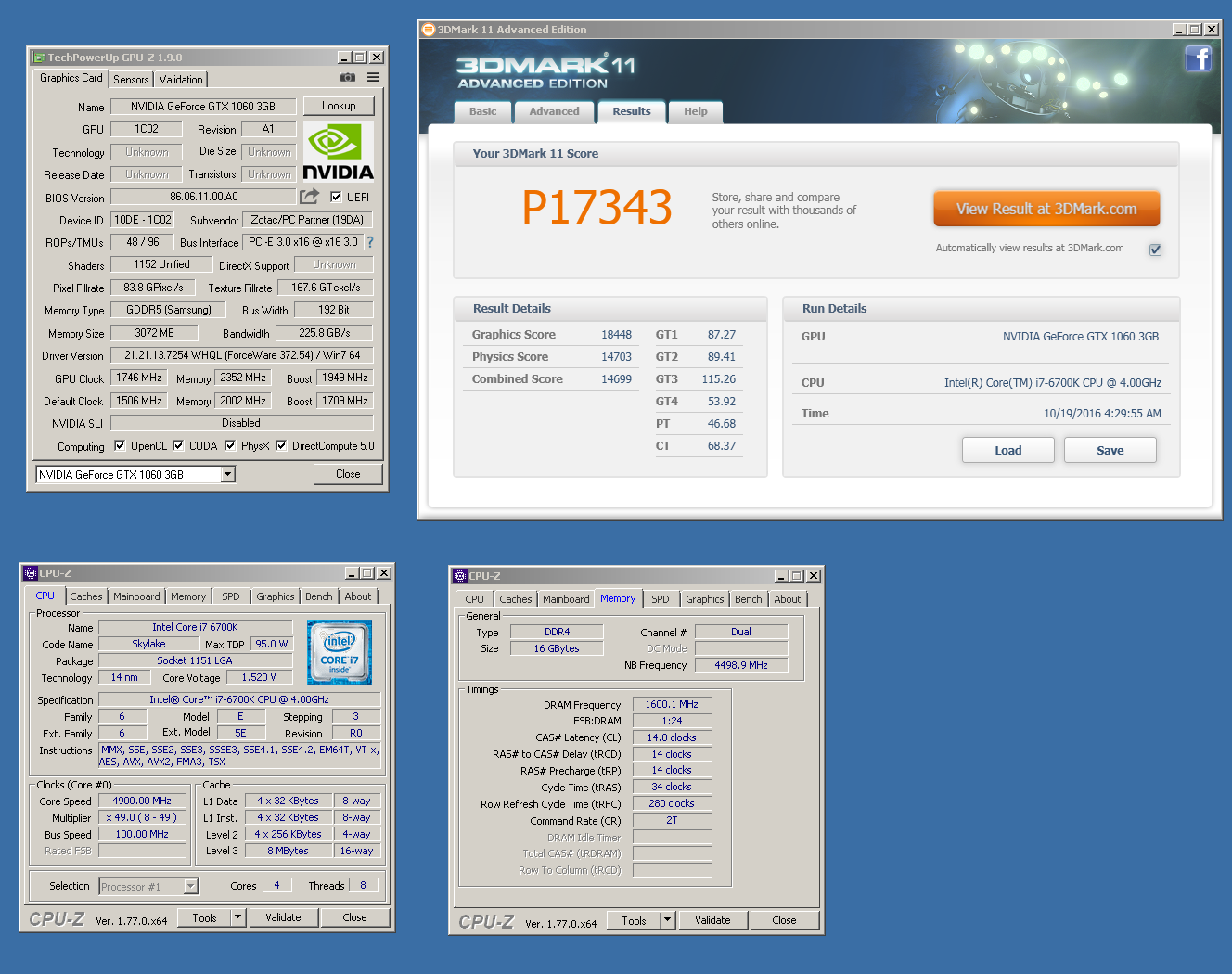The width and height of the screenshot is (1232, 974).
Task: Click the GPU Clock value 1746 MHz
Action: 139,378
